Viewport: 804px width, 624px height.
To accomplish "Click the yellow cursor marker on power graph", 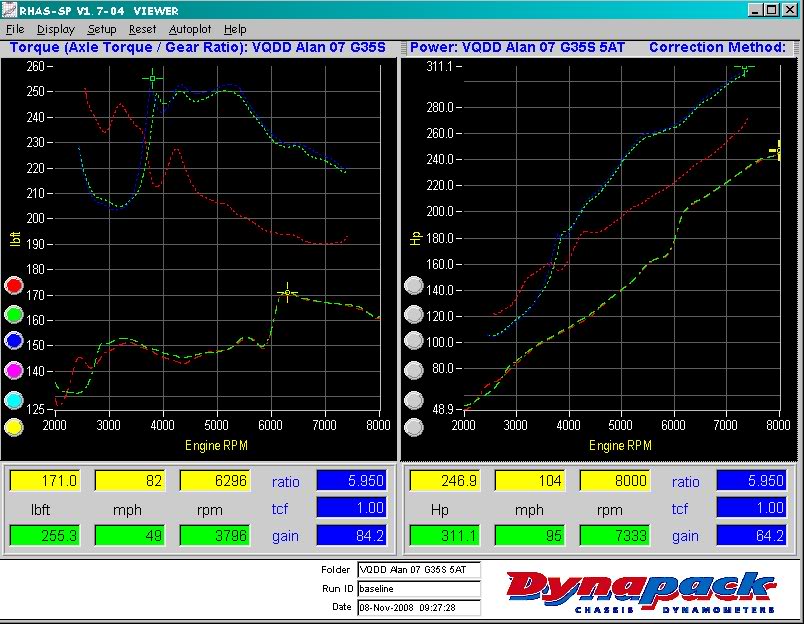I will [x=778, y=150].
